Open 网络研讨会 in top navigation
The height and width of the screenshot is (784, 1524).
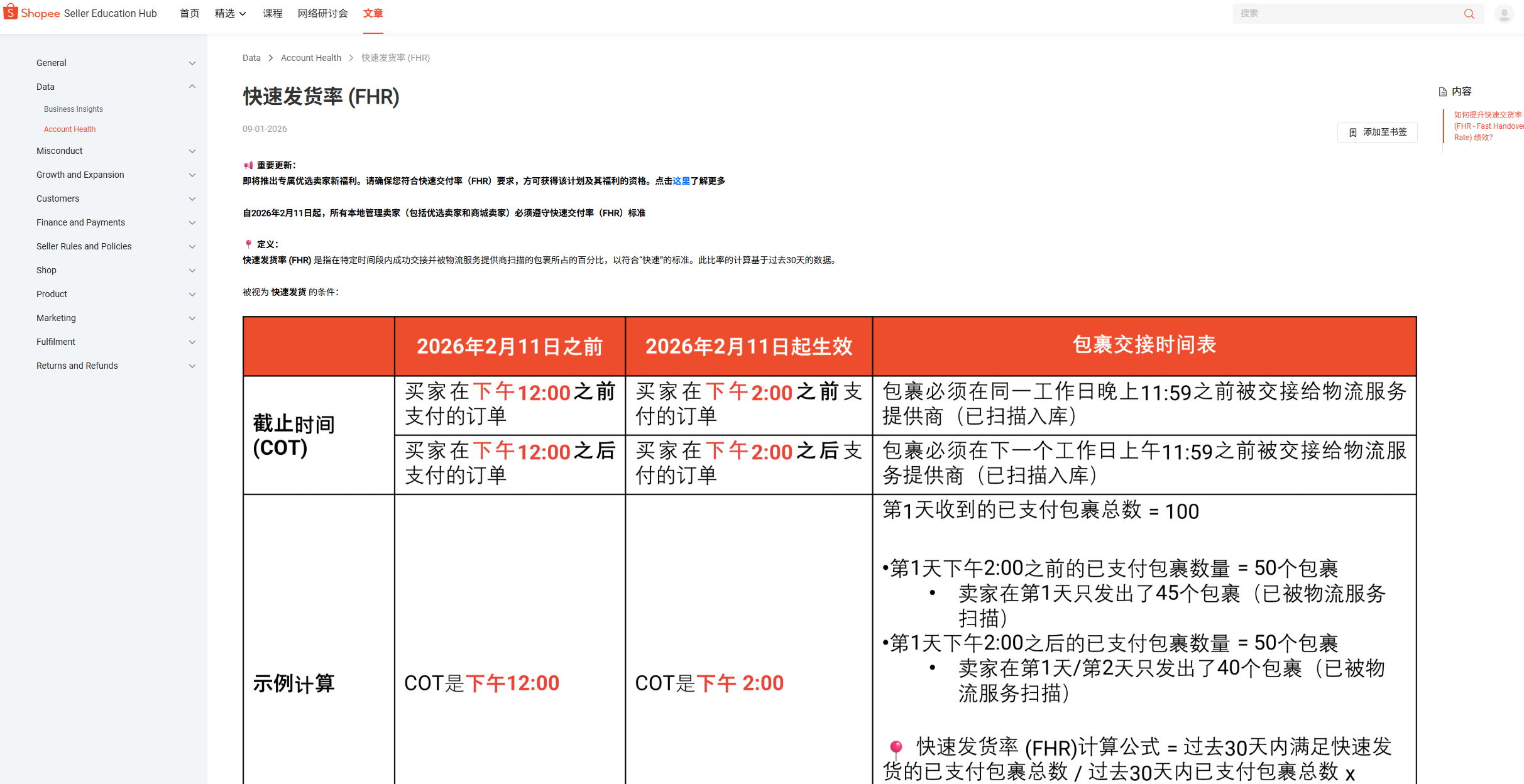(323, 13)
